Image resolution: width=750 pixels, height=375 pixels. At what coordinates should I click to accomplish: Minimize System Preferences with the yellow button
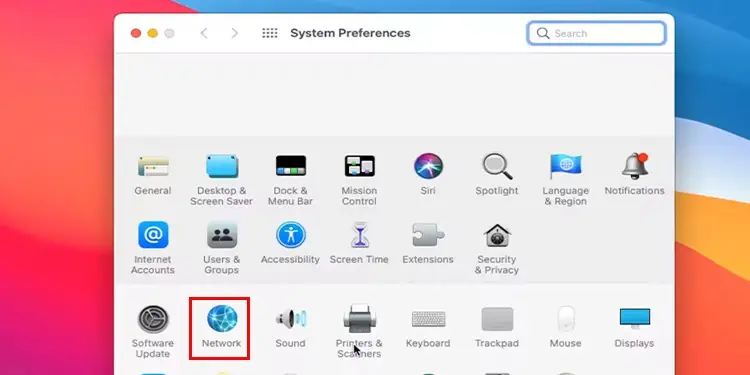tap(153, 33)
